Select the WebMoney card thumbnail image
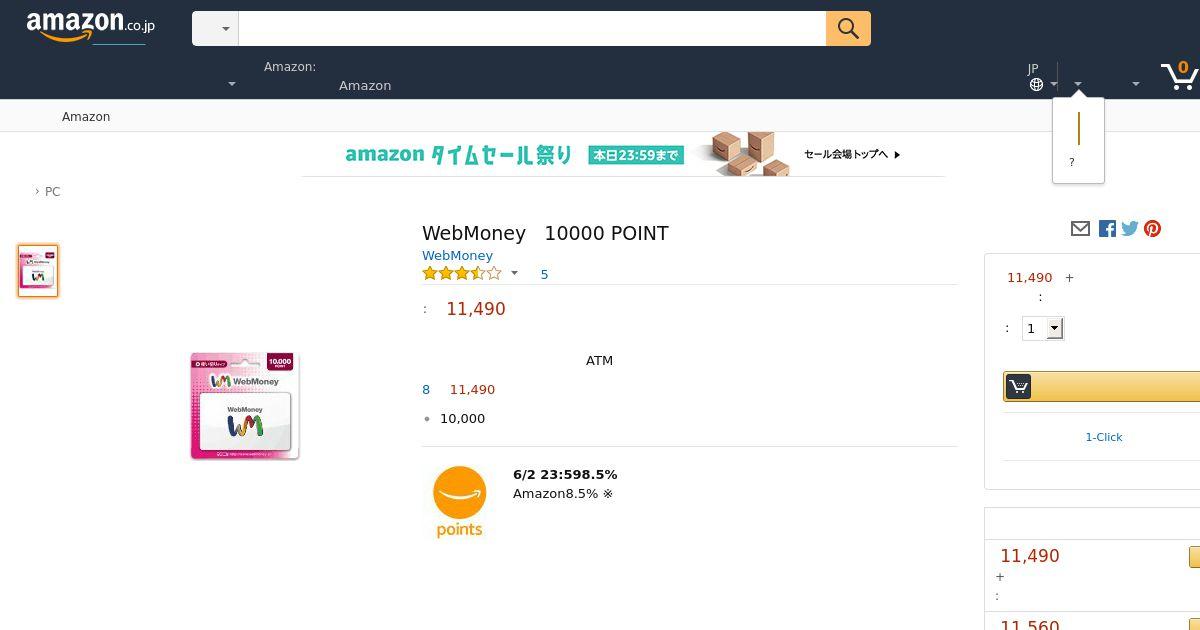1200x630 pixels. 38,271
